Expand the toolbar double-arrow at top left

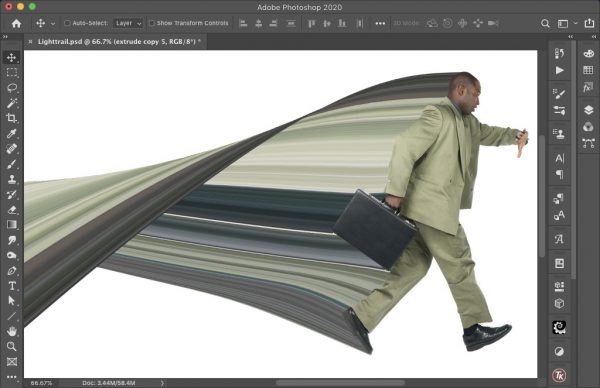click(x=5, y=37)
